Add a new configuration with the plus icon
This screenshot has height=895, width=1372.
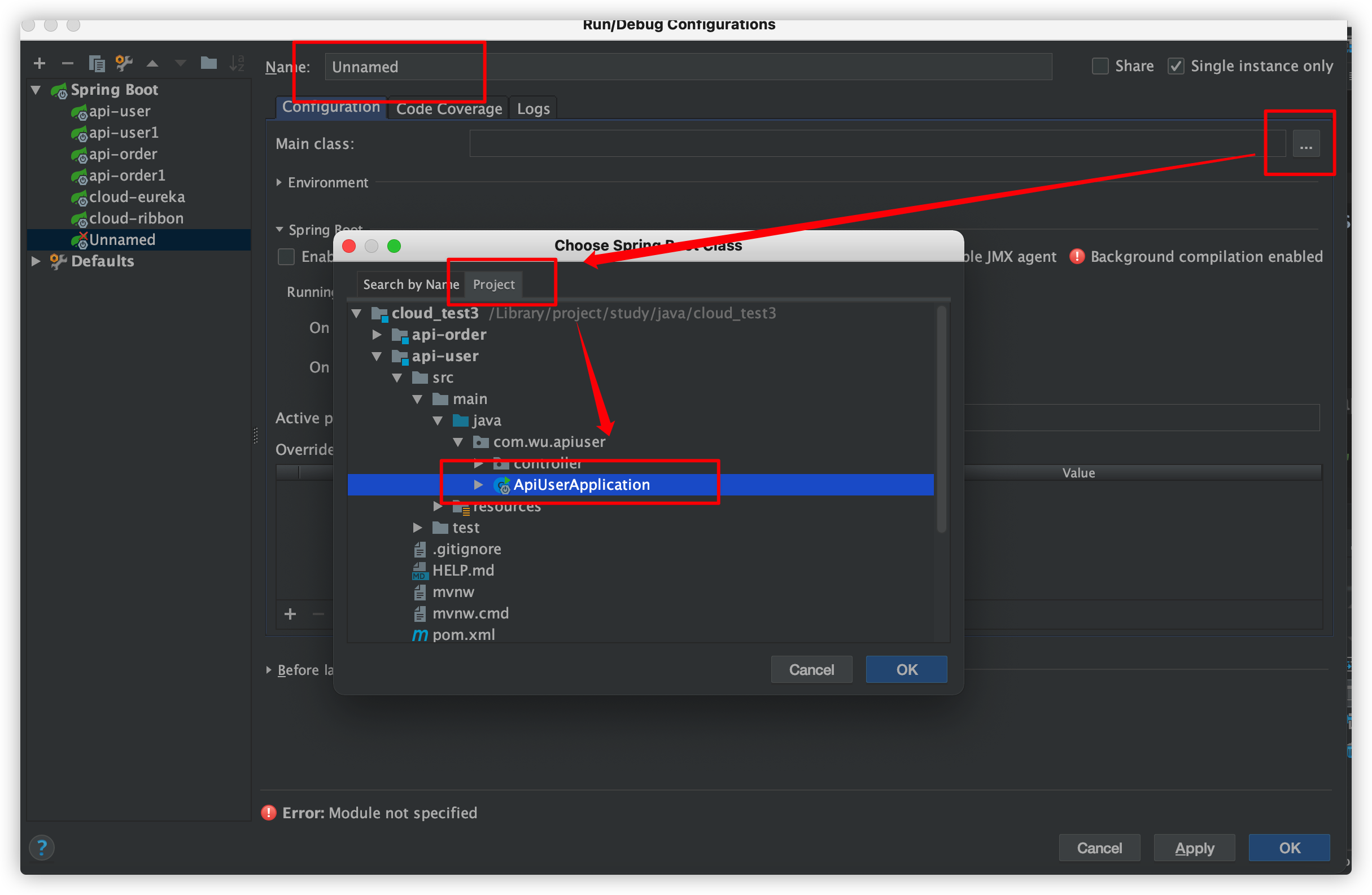[39, 63]
